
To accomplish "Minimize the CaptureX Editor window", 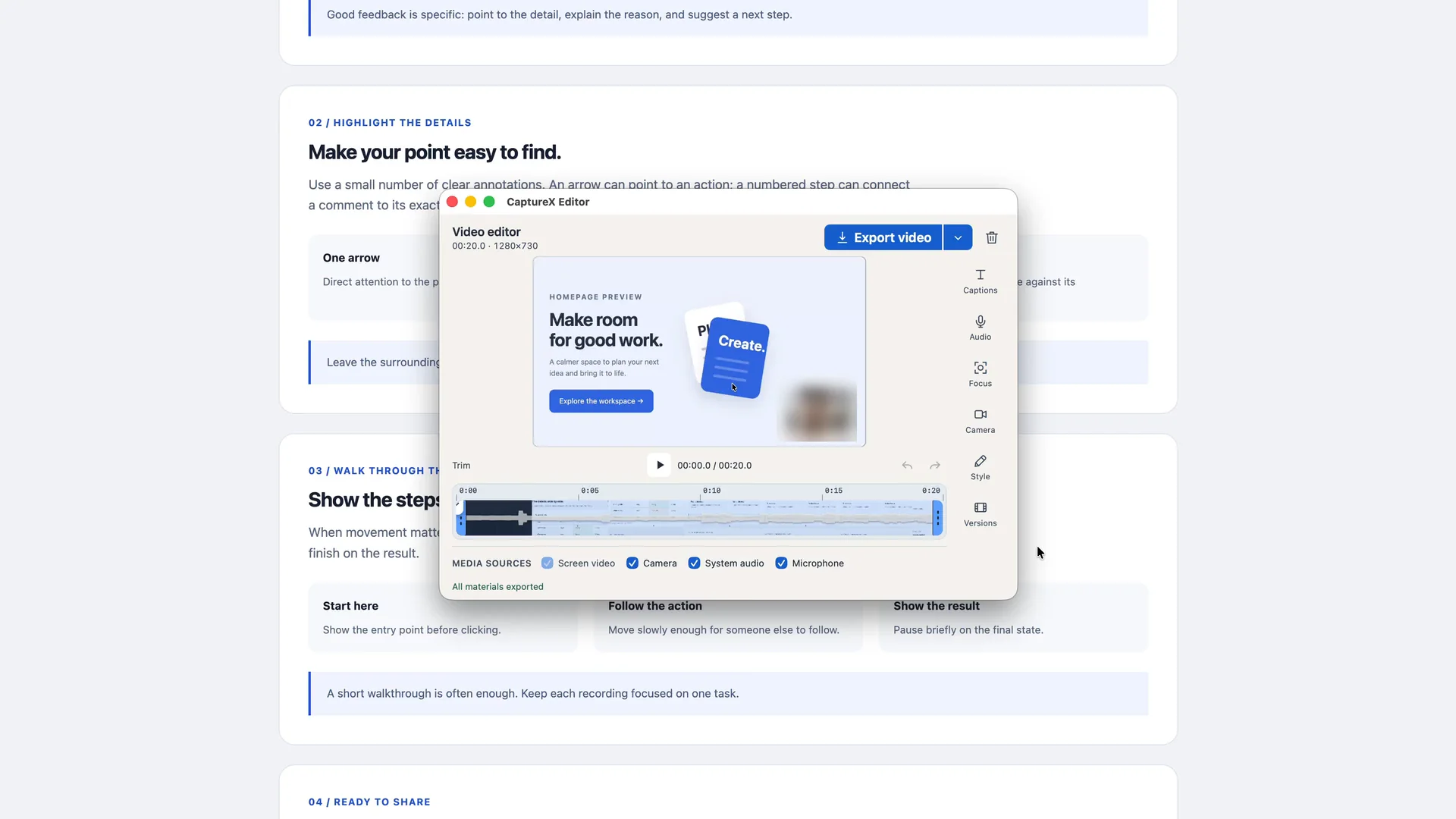I will (x=470, y=202).
